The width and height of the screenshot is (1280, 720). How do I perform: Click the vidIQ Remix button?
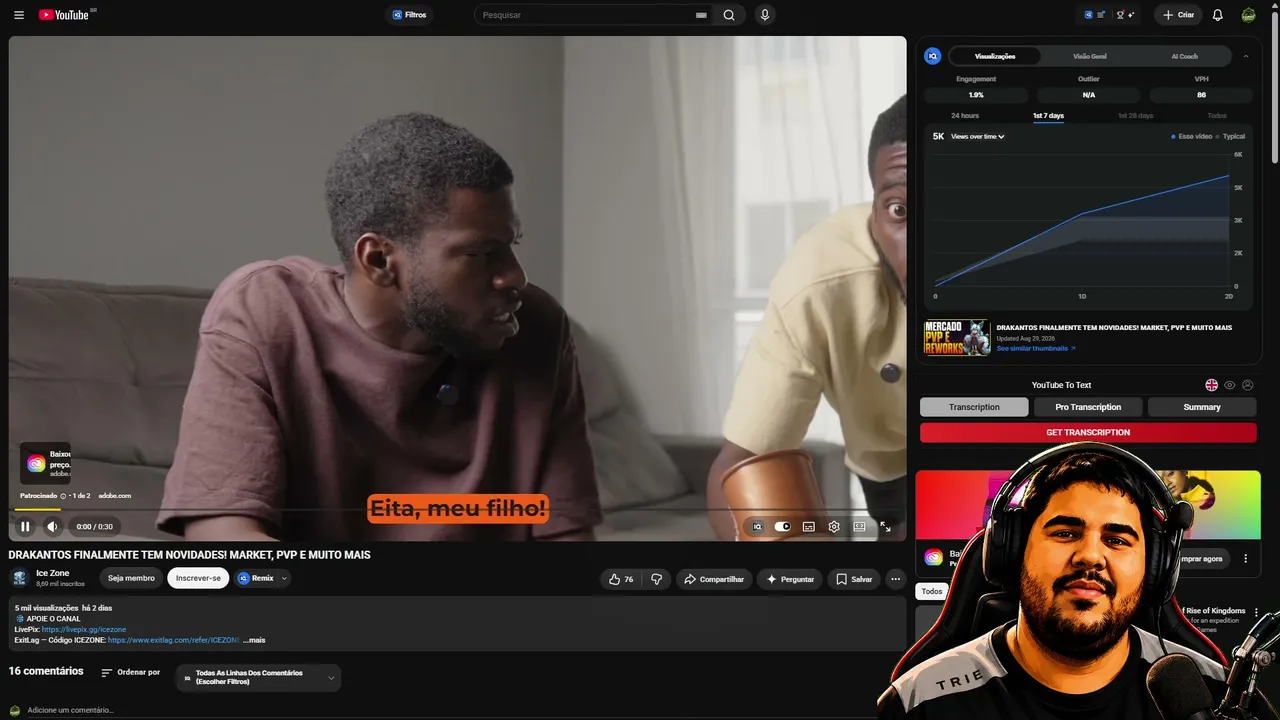point(256,578)
